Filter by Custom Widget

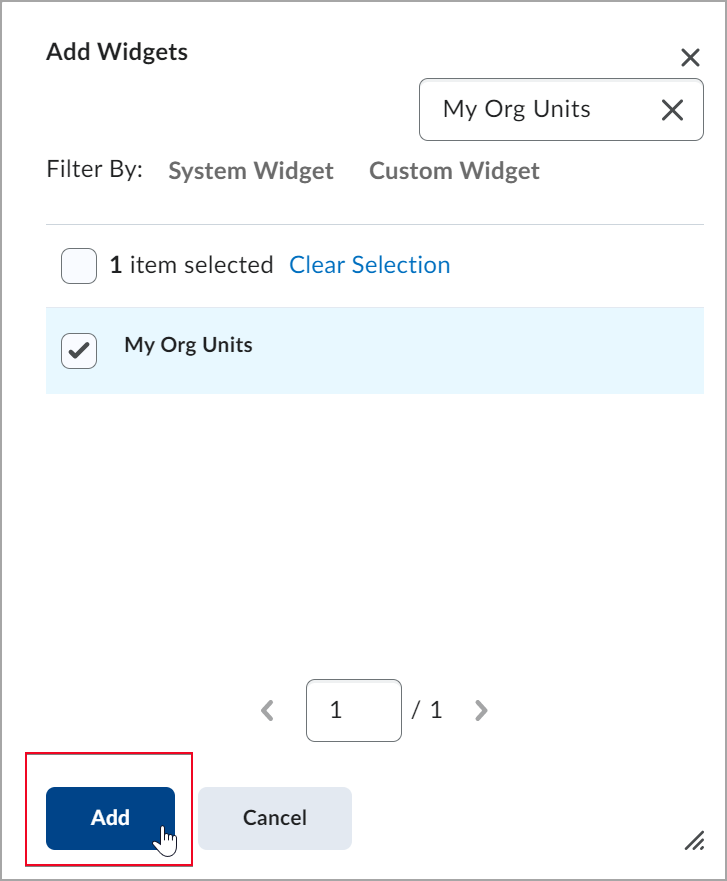click(454, 171)
